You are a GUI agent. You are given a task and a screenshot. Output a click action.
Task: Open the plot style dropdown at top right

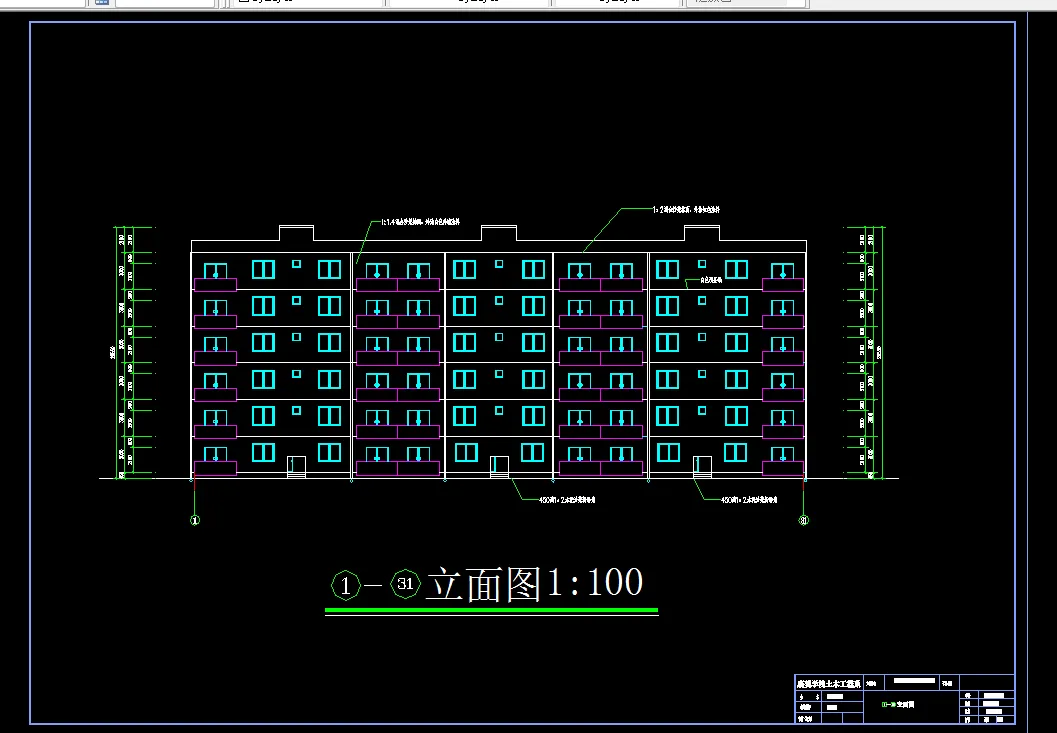[745, 3]
